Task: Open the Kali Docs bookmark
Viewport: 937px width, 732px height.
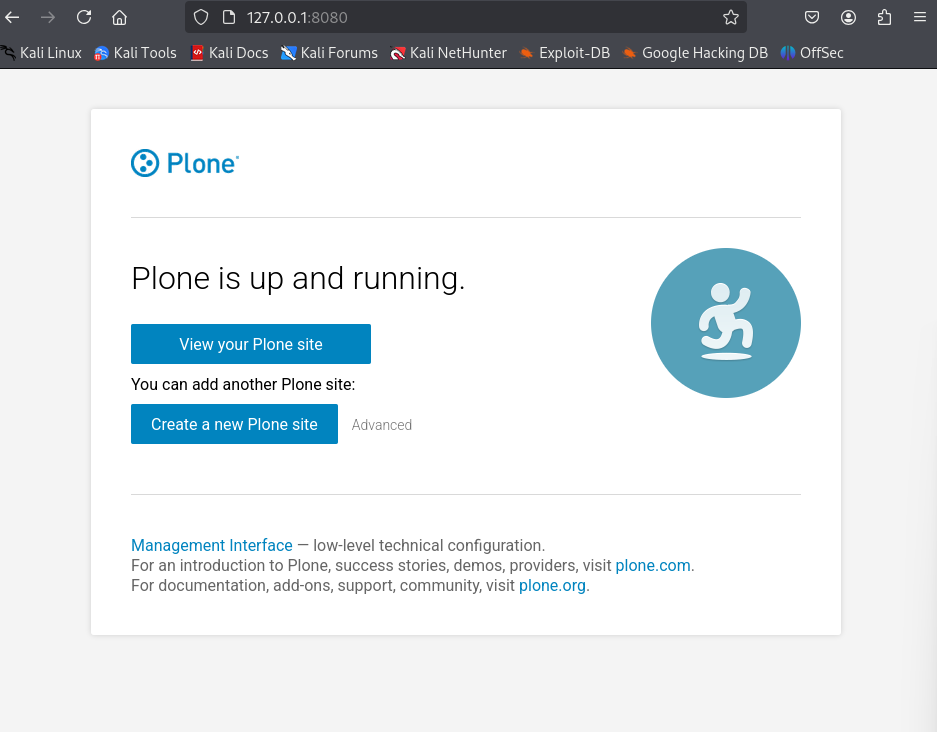Action: 229,53
